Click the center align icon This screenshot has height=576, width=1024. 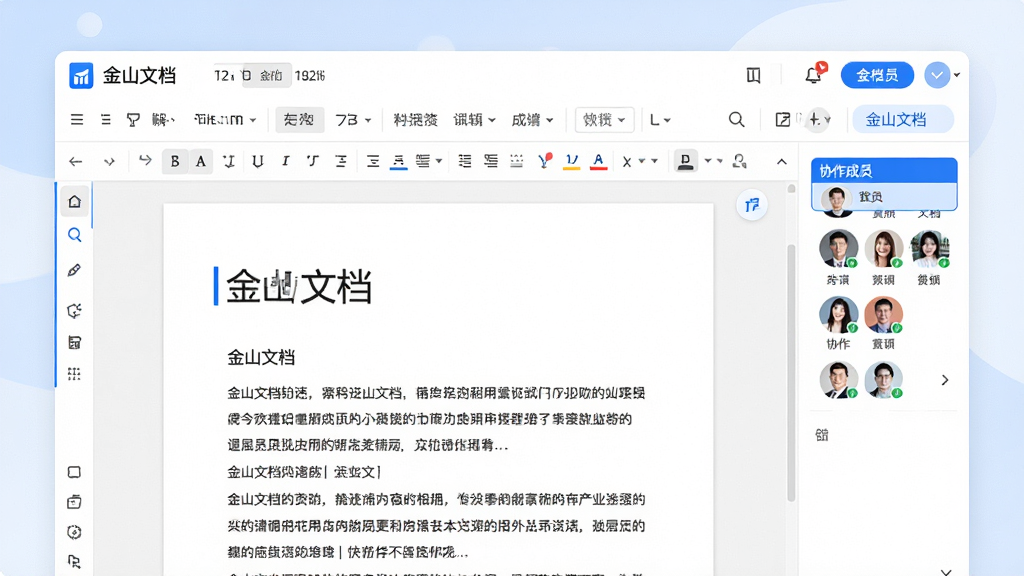coord(373,161)
